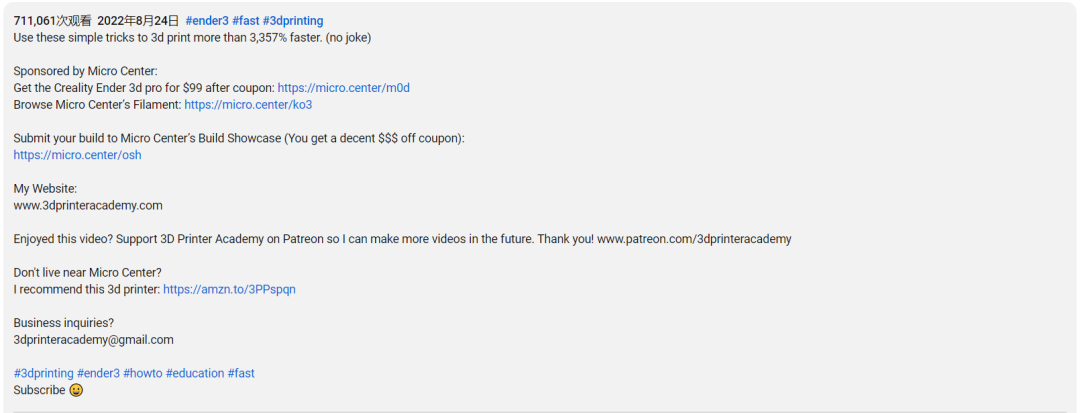
Task: Click the "Business inquiries?" line
Action: coord(64,323)
